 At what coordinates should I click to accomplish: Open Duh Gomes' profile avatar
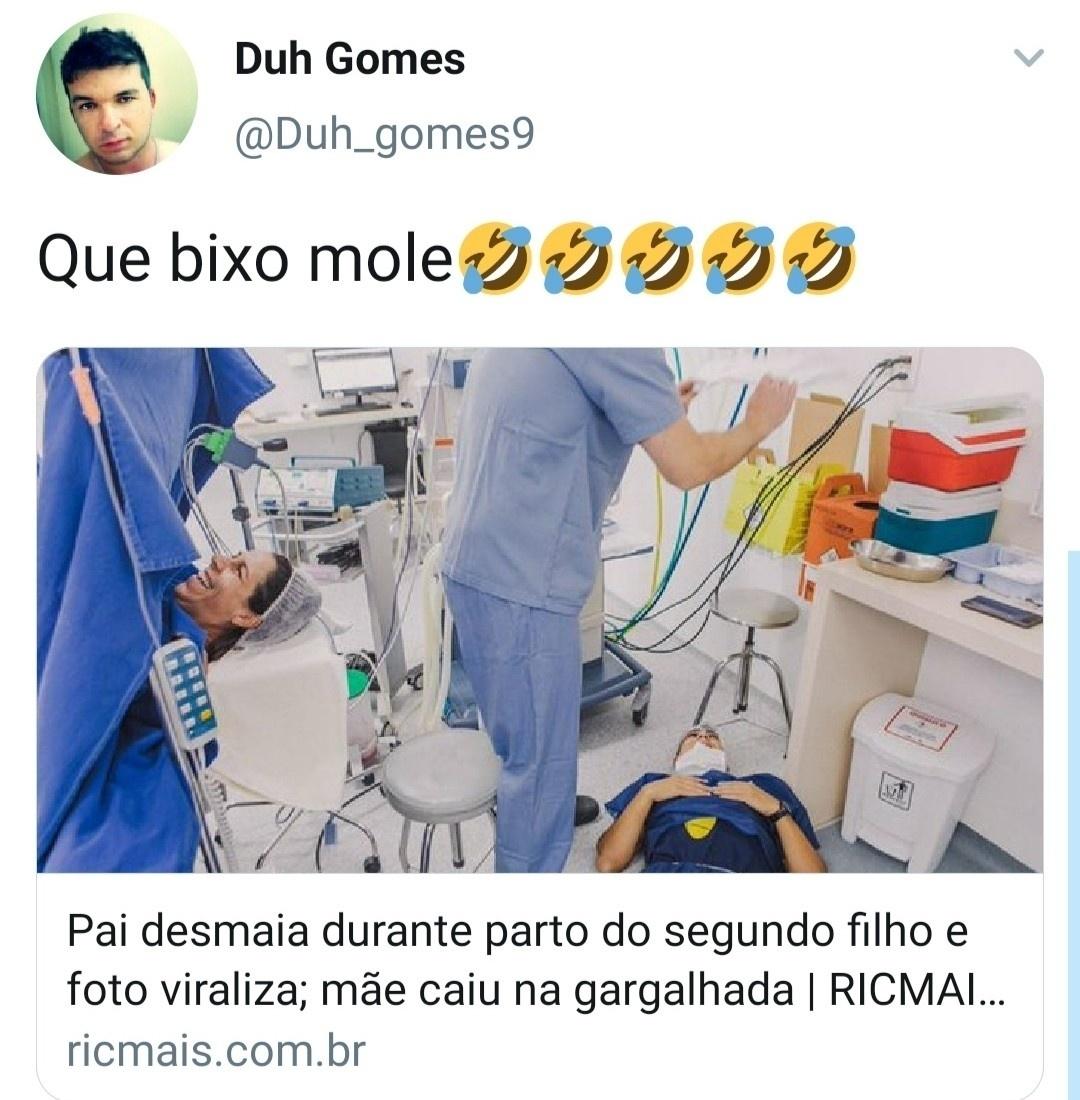point(116,94)
